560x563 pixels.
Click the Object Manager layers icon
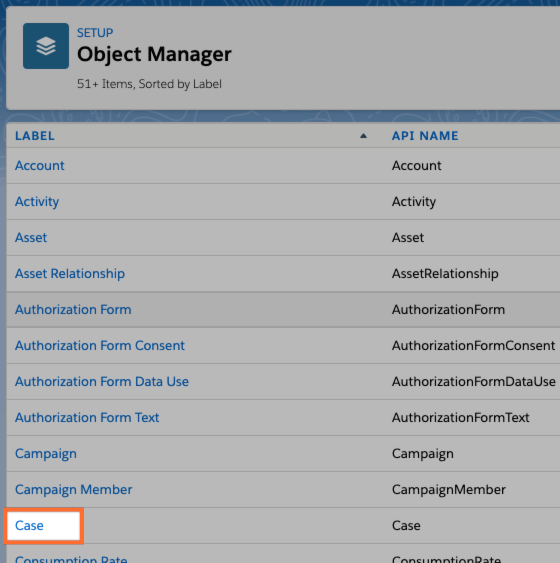(46, 46)
